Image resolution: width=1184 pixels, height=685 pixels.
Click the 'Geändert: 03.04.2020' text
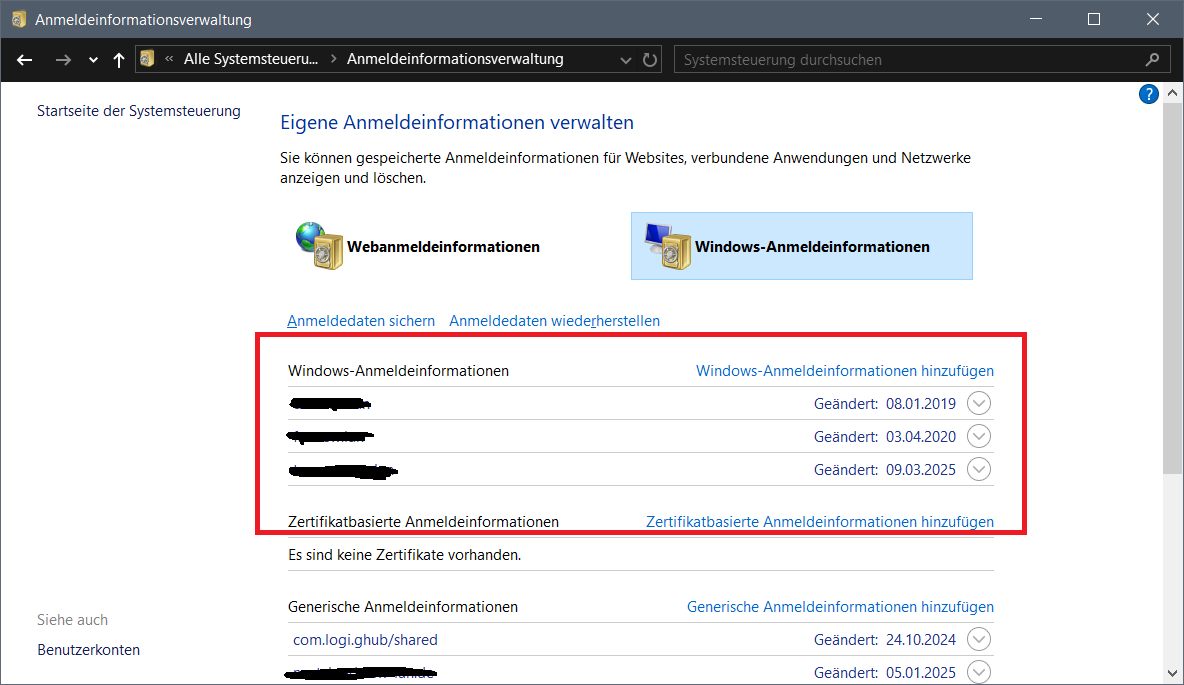tap(885, 437)
